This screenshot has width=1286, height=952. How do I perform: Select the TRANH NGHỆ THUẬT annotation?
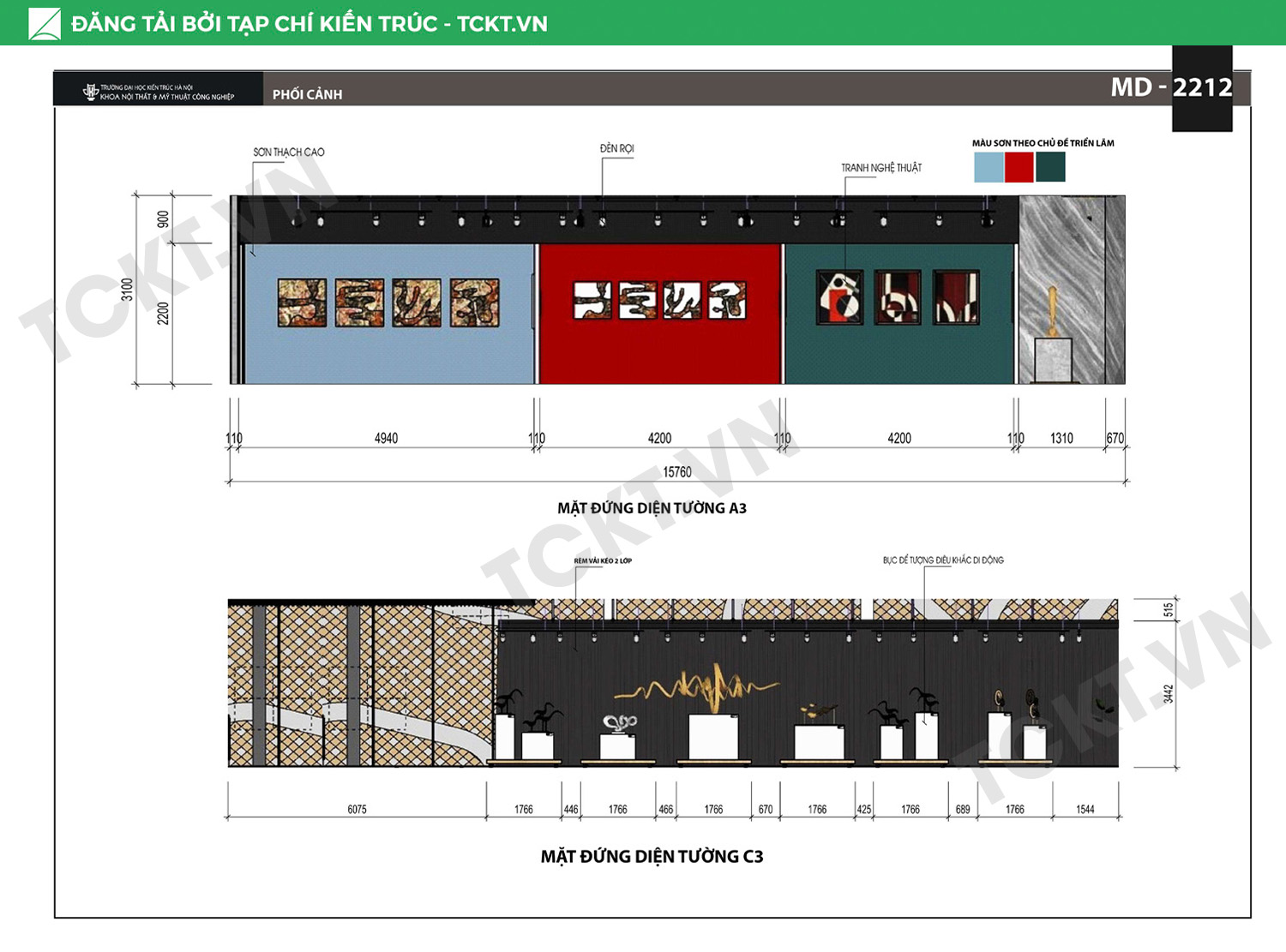881,168
